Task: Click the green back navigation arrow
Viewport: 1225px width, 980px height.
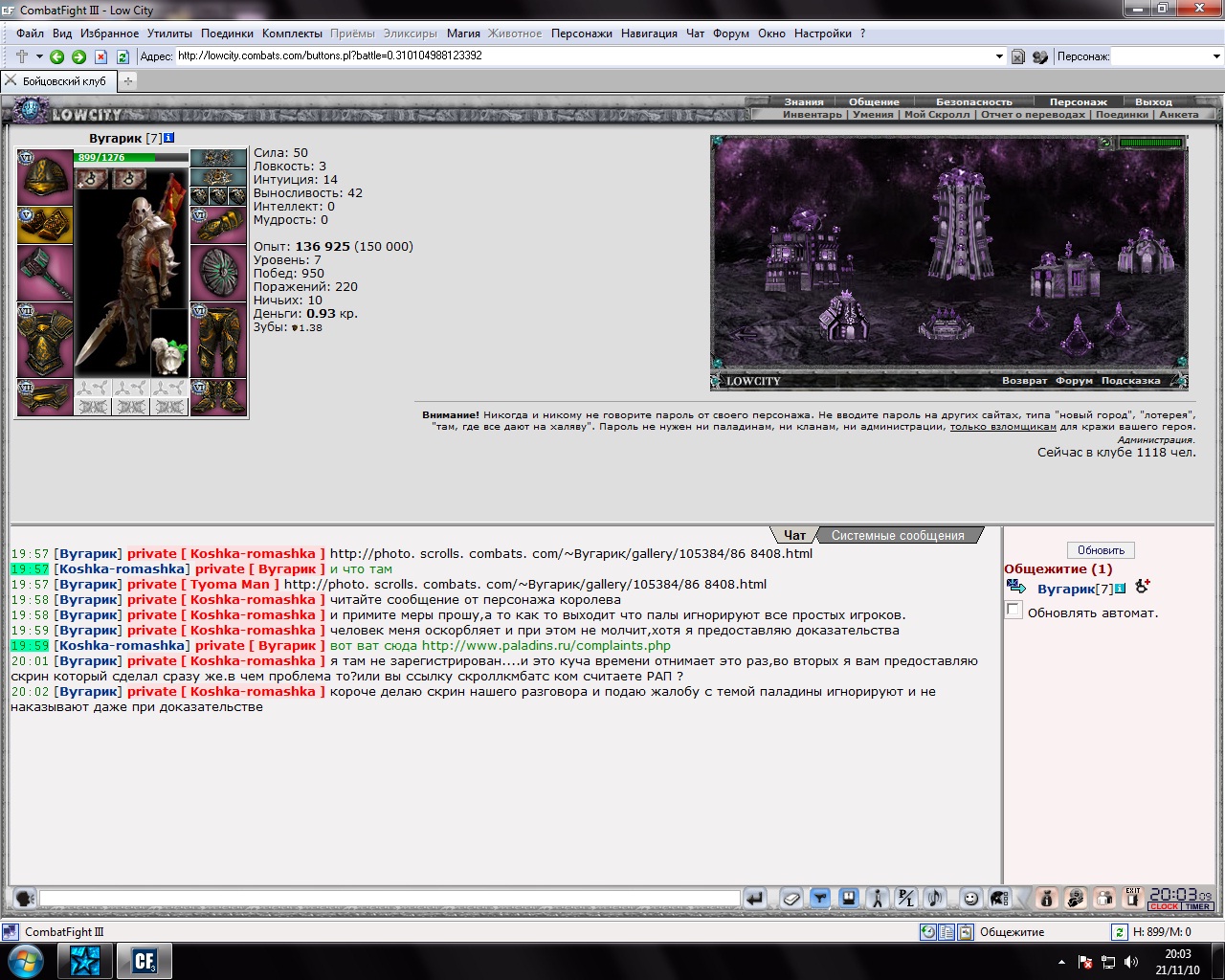Action: click(x=56, y=56)
